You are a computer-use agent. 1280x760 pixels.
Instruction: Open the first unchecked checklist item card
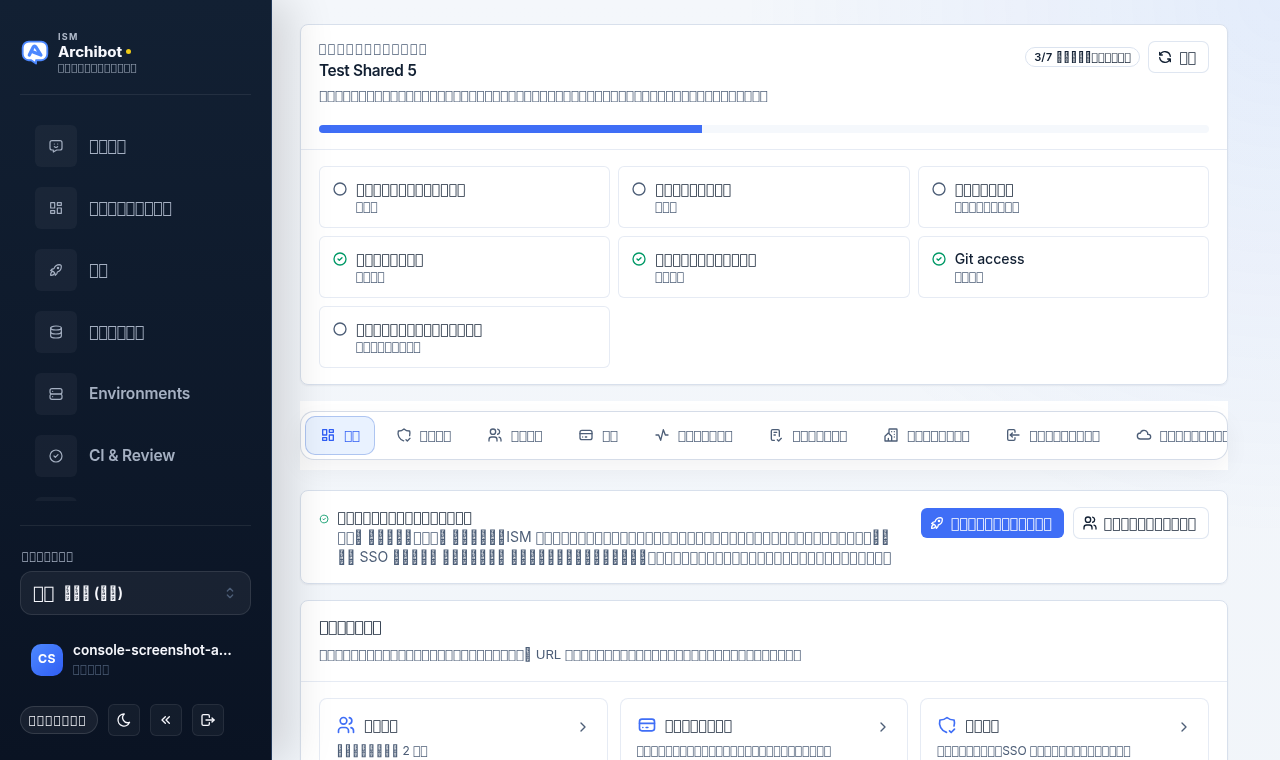464,197
